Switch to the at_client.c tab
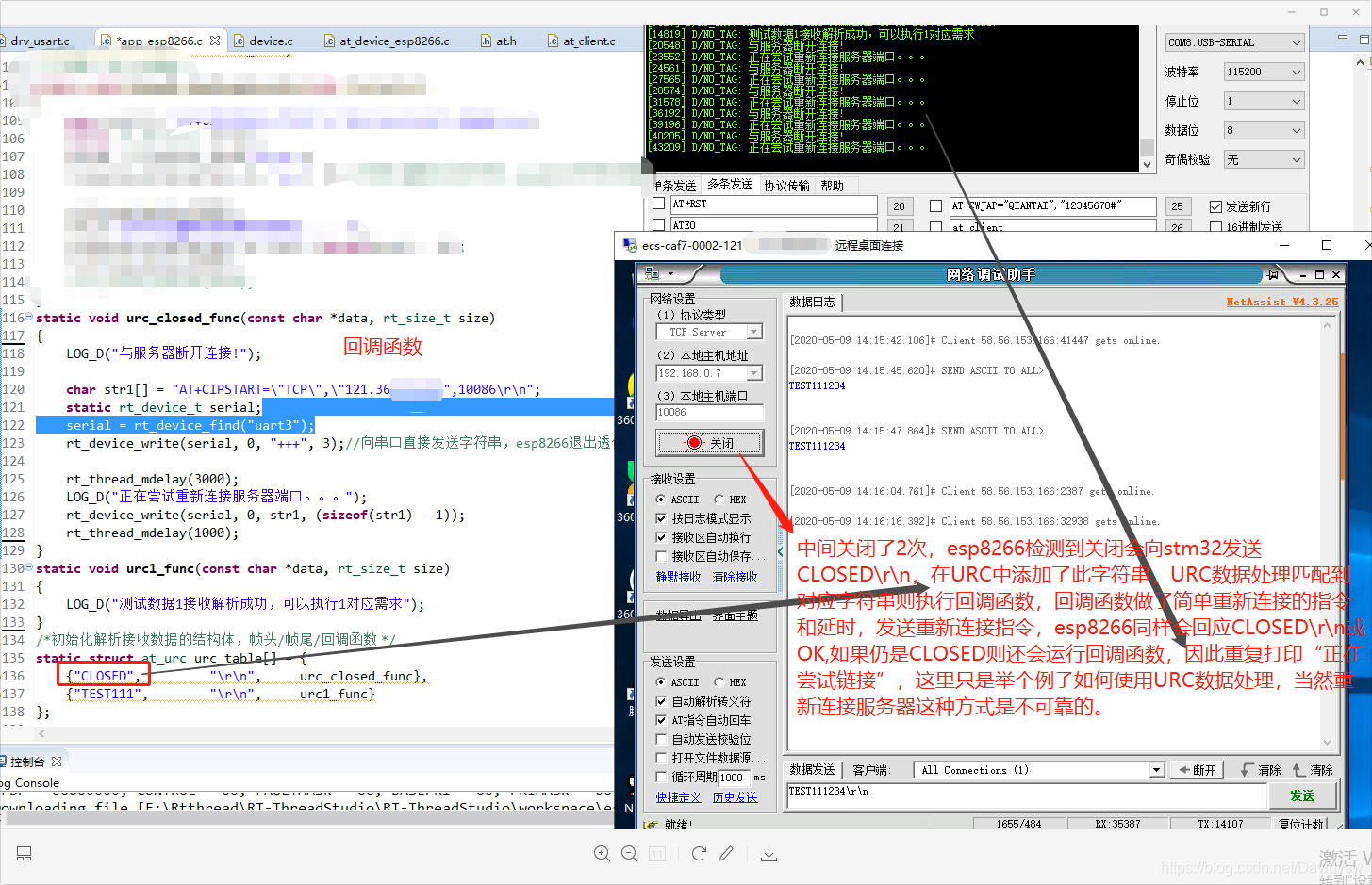Screen dimensions: 1372x885 point(582,41)
